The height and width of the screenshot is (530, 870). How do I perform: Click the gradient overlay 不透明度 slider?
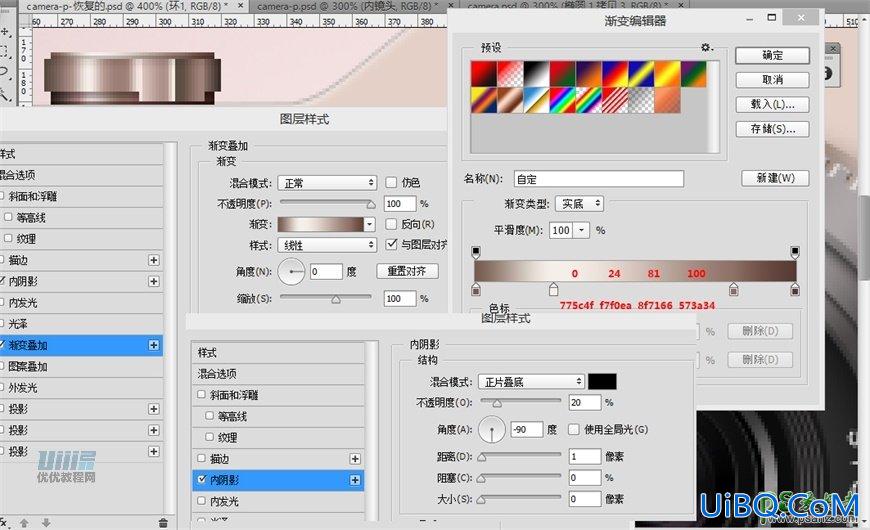[x=327, y=204]
